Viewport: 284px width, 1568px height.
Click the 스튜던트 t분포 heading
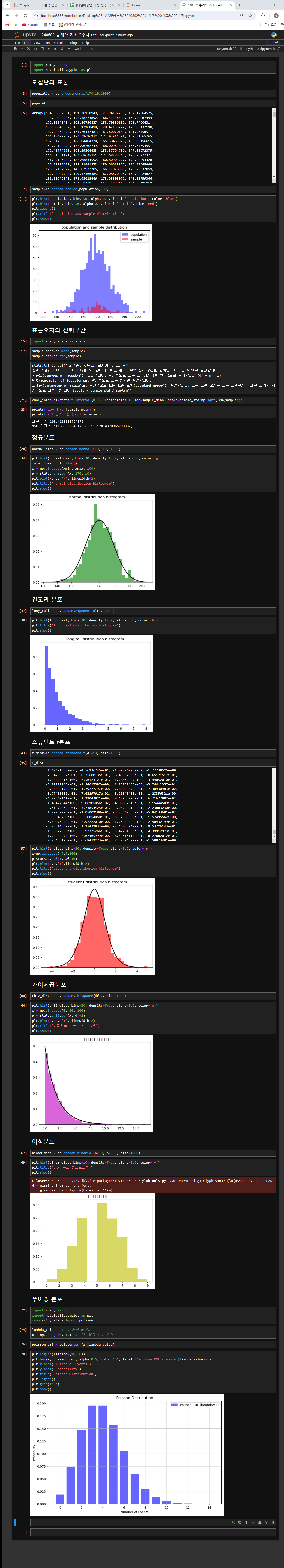pos(51,742)
